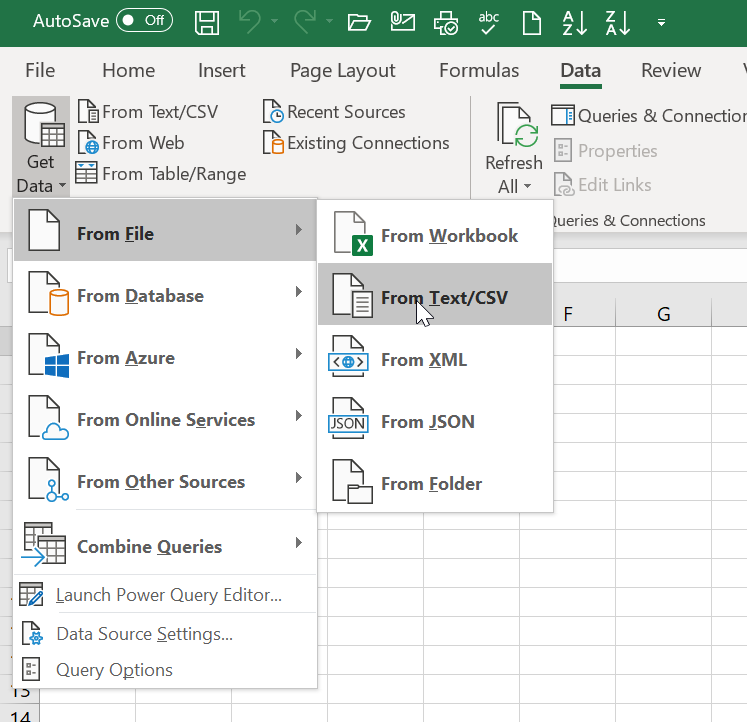Expand the Customize Quick Access Toolbar arrow
Image resolution: width=747 pixels, height=722 pixels.
coord(661,22)
